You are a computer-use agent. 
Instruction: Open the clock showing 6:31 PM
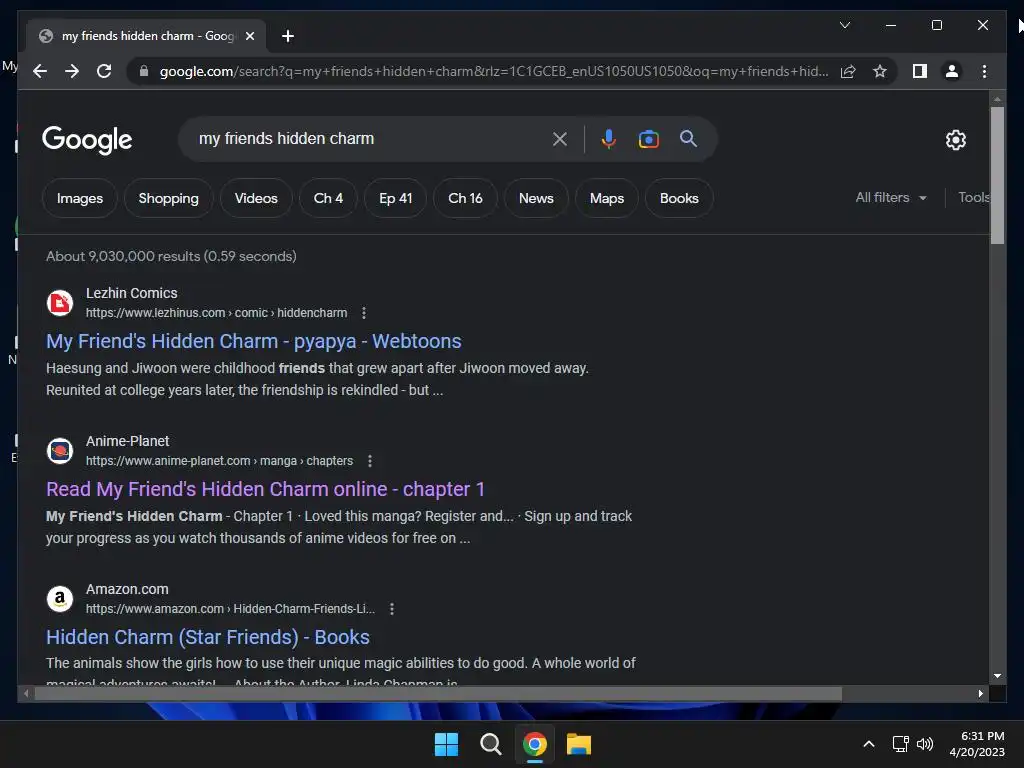[978, 744]
